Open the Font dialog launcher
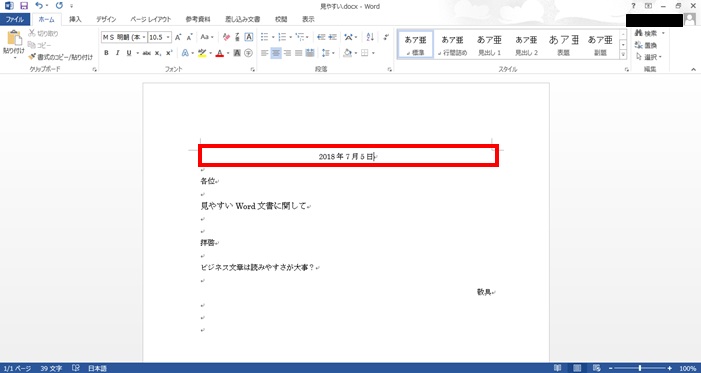This screenshot has width=701, height=373. pos(253,70)
